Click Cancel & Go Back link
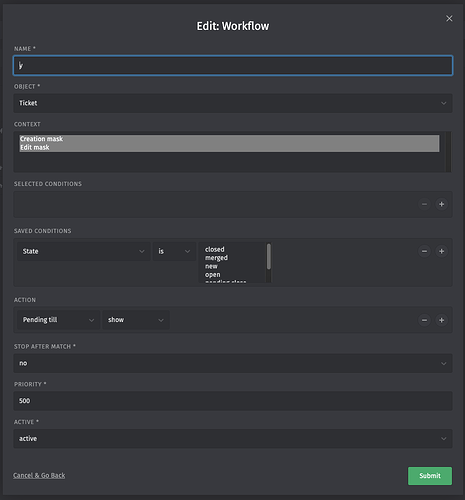This screenshot has width=465, height=500. (39, 475)
